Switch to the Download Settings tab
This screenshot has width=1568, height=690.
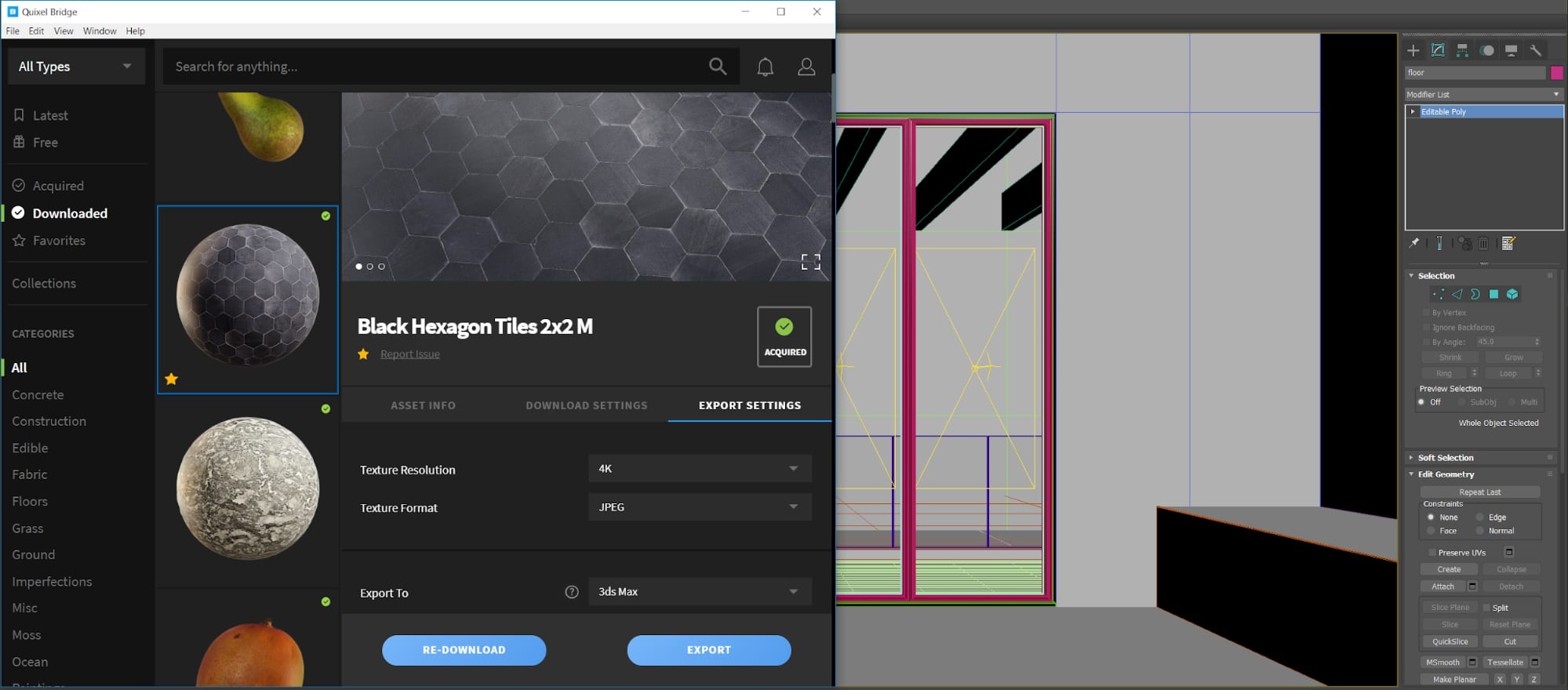click(x=587, y=405)
